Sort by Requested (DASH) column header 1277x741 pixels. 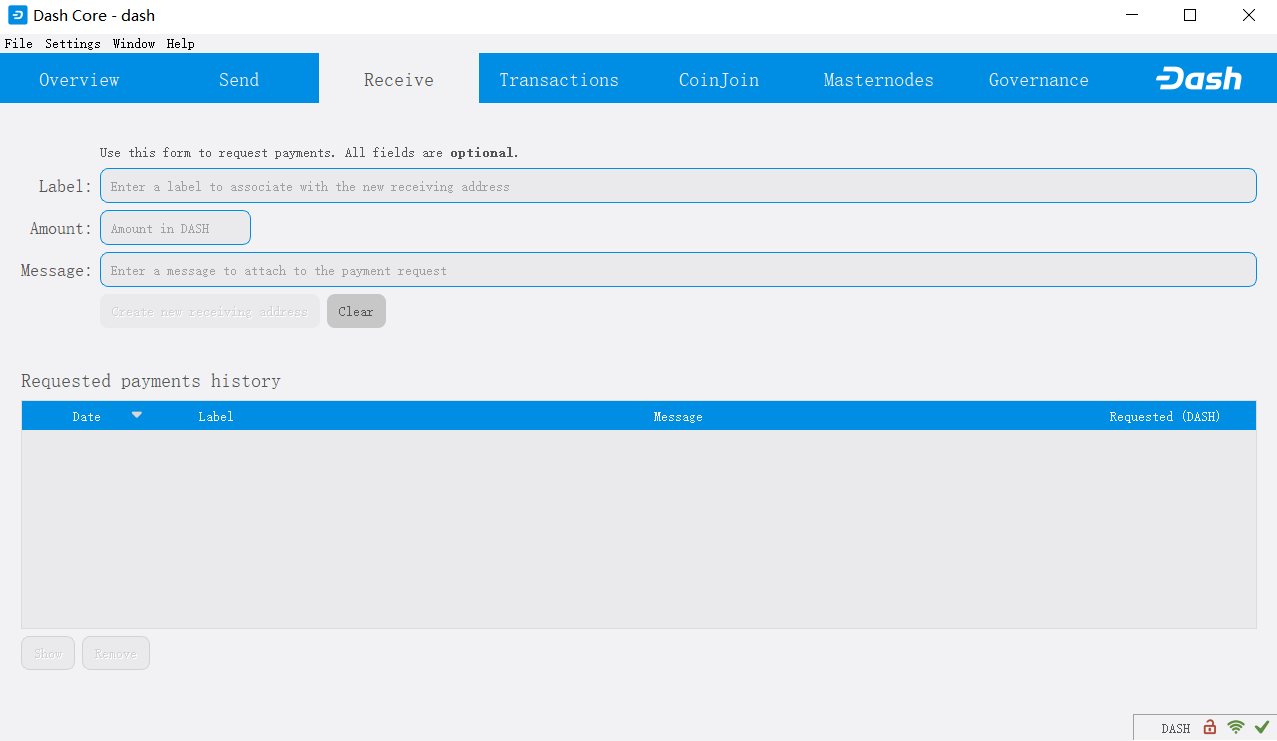click(x=1165, y=416)
